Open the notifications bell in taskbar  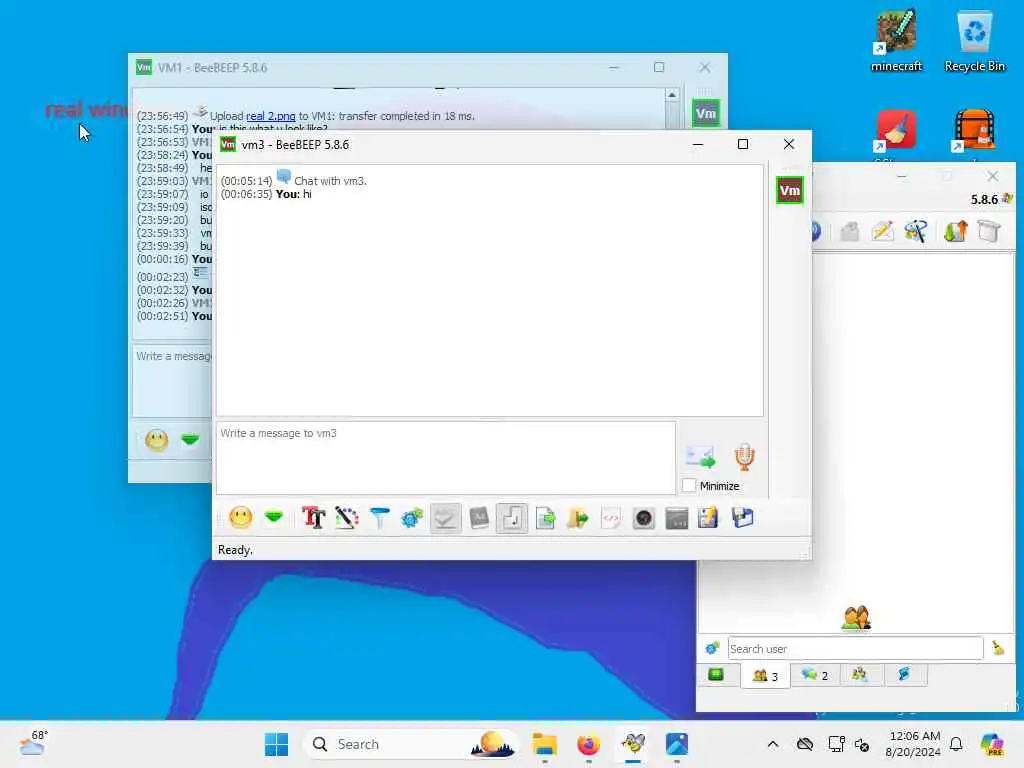(957, 744)
